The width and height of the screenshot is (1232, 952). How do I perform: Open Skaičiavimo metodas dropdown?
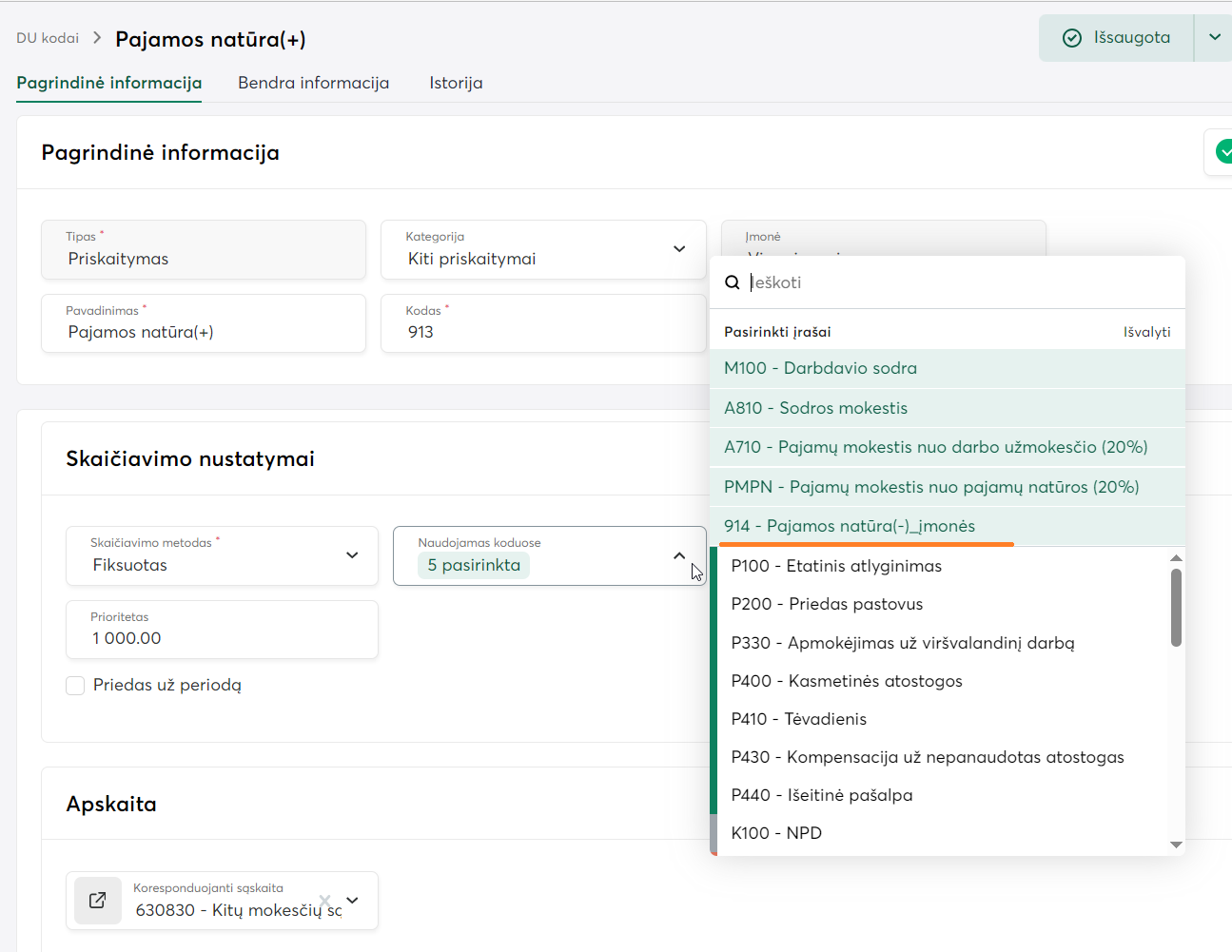tap(352, 555)
